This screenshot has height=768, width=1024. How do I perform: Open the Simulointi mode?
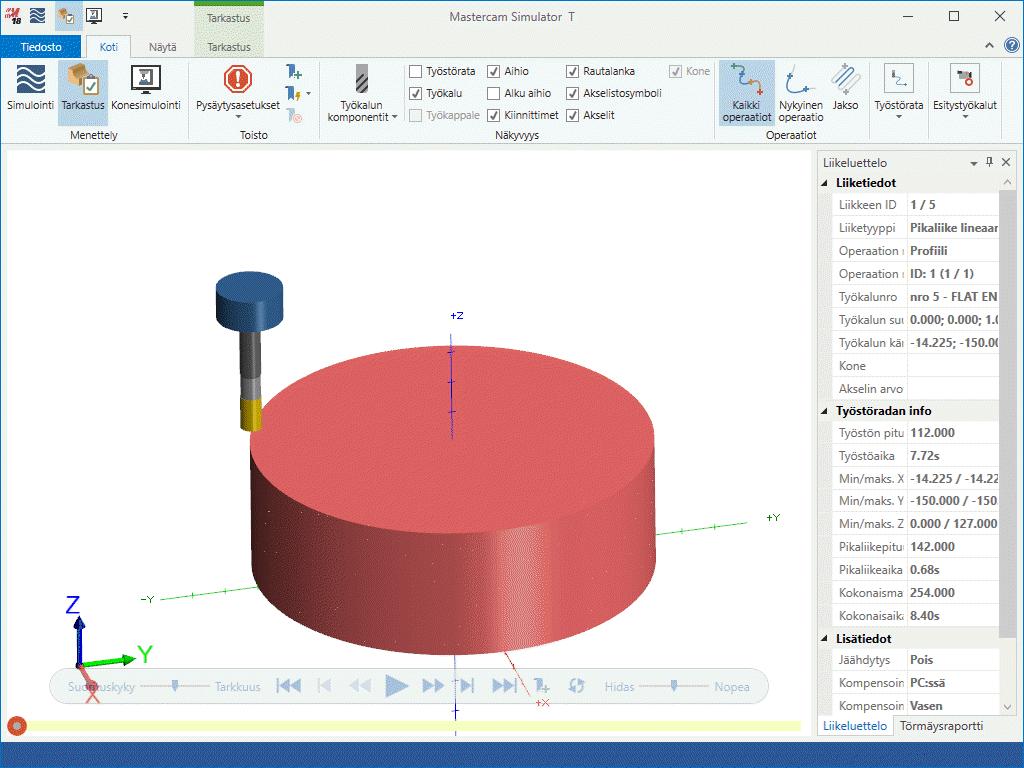30,88
